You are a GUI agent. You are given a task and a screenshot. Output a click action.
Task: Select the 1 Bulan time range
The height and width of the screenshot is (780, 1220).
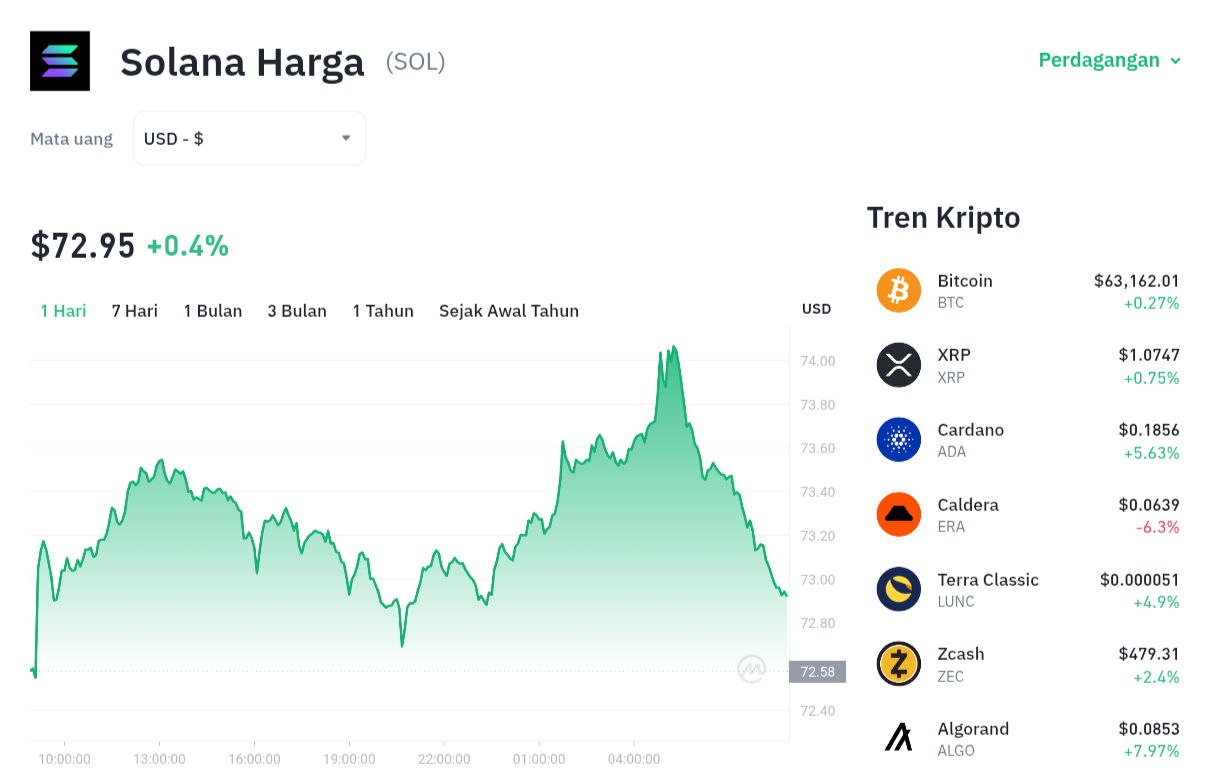(x=213, y=311)
